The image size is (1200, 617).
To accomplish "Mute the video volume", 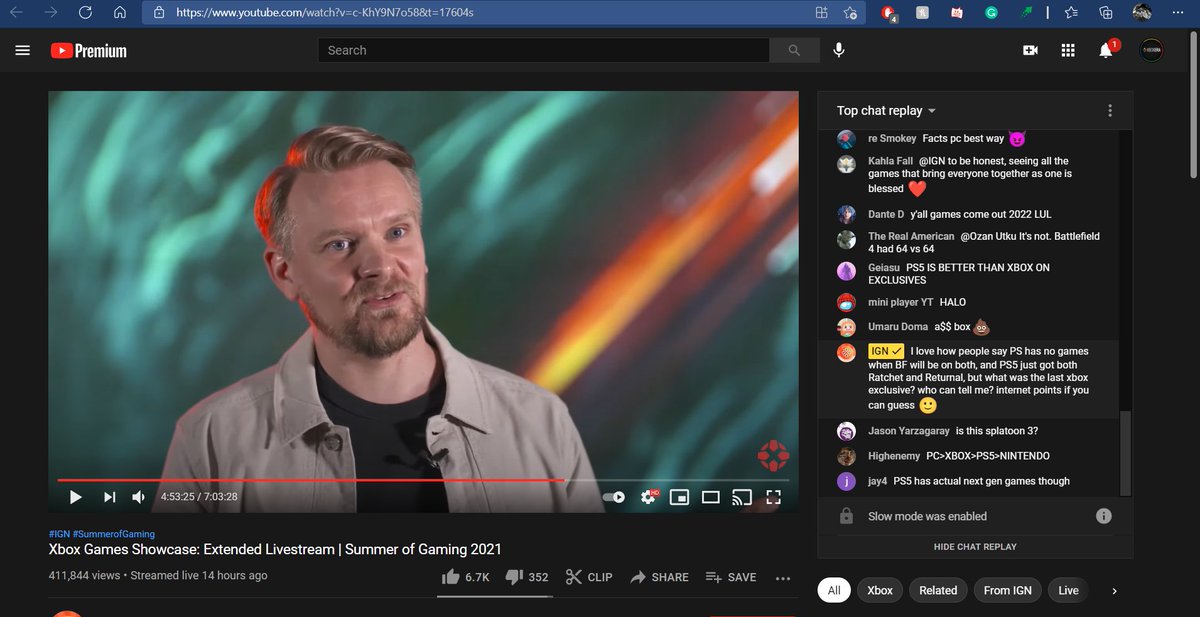I will (x=139, y=497).
